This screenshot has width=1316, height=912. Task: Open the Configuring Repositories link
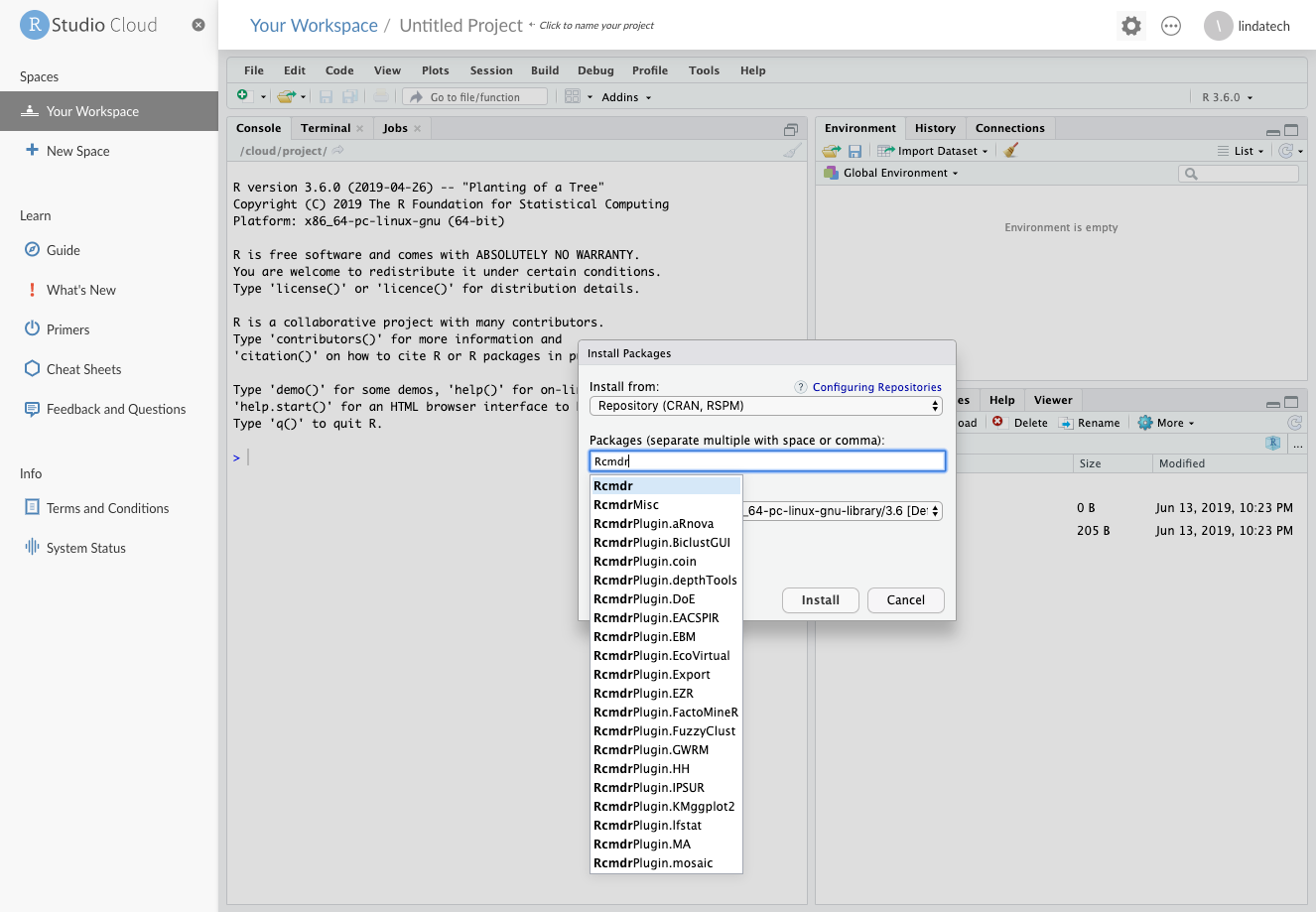click(875, 387)
